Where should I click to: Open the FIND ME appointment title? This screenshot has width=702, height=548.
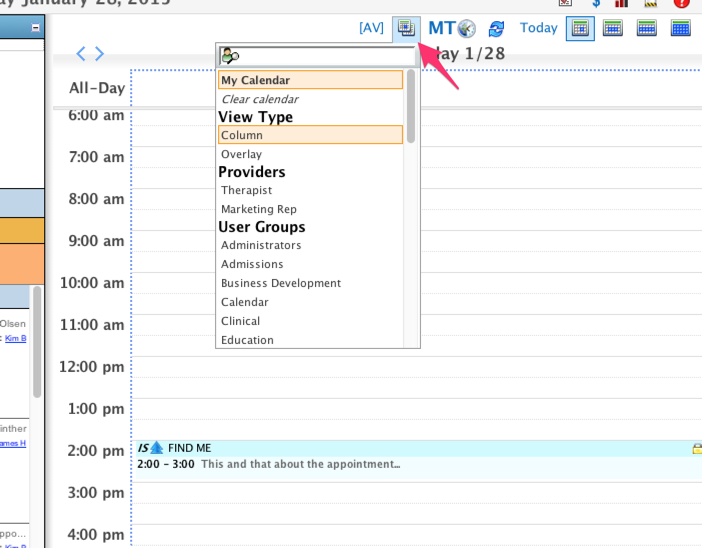click(x=189, y=448)
